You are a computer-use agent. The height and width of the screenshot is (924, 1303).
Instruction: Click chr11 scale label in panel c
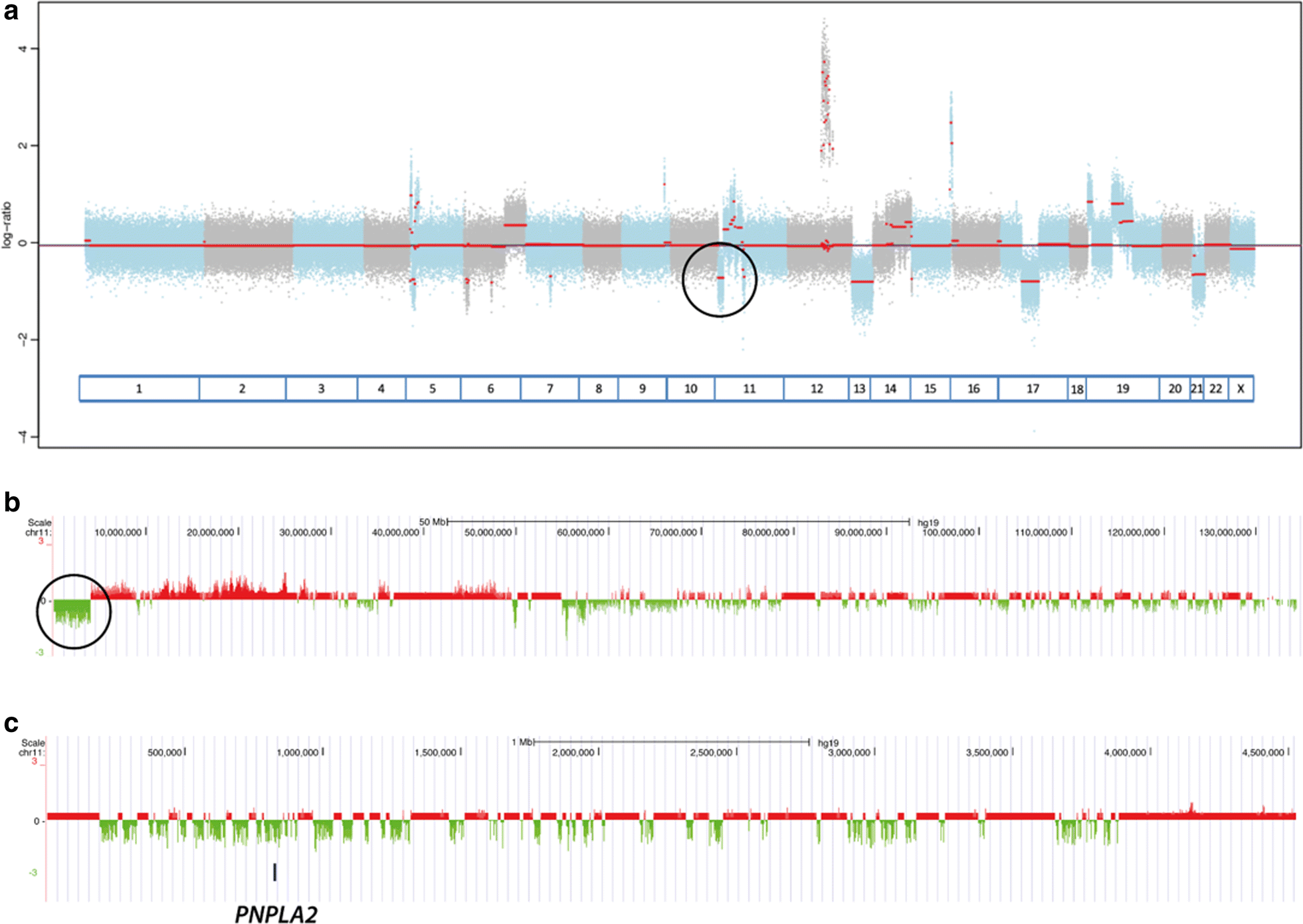[32, 752]
